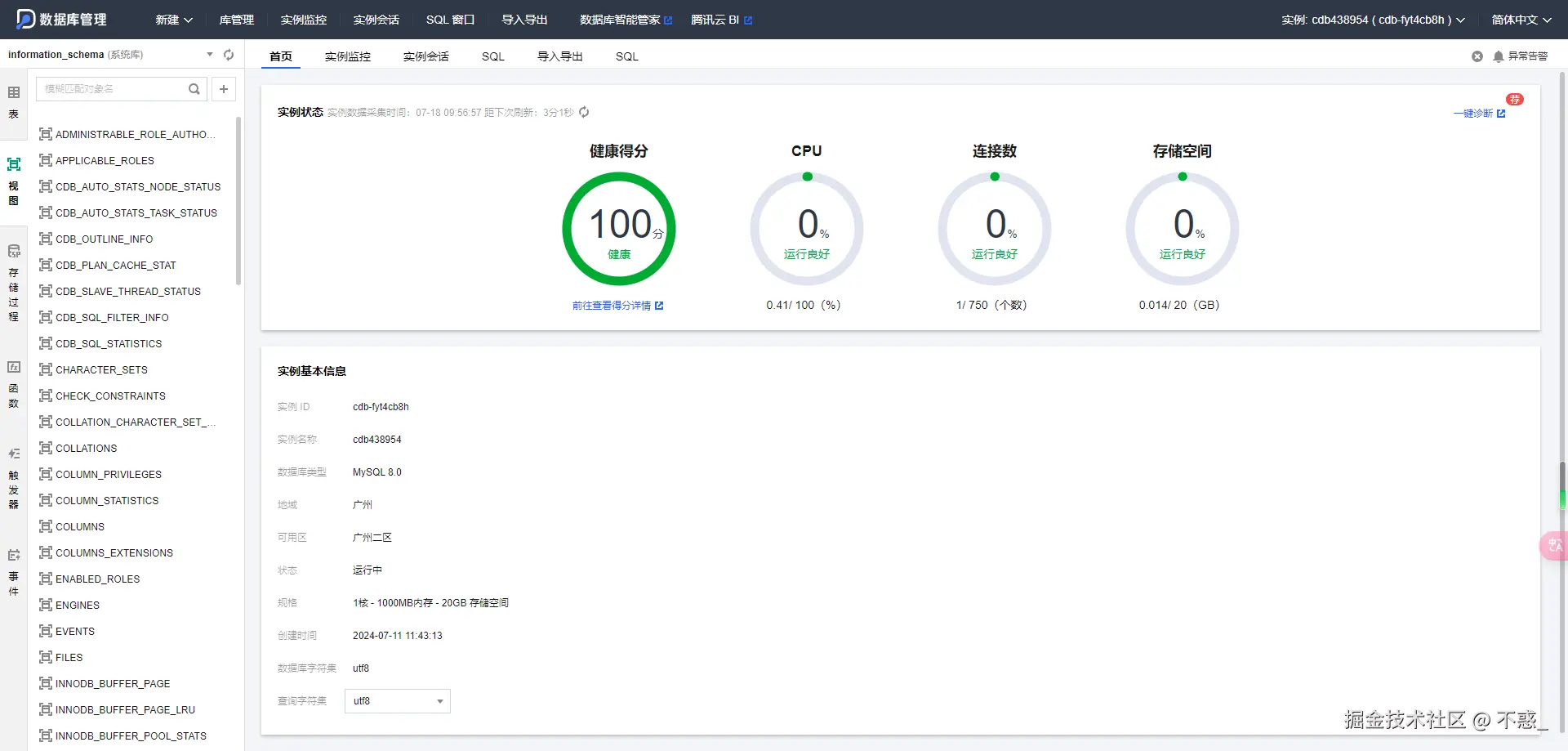The image size is (1568, 751).
Task: Select the COLUMNS_EXTENSIONS view
Action: tap(114, 553)
